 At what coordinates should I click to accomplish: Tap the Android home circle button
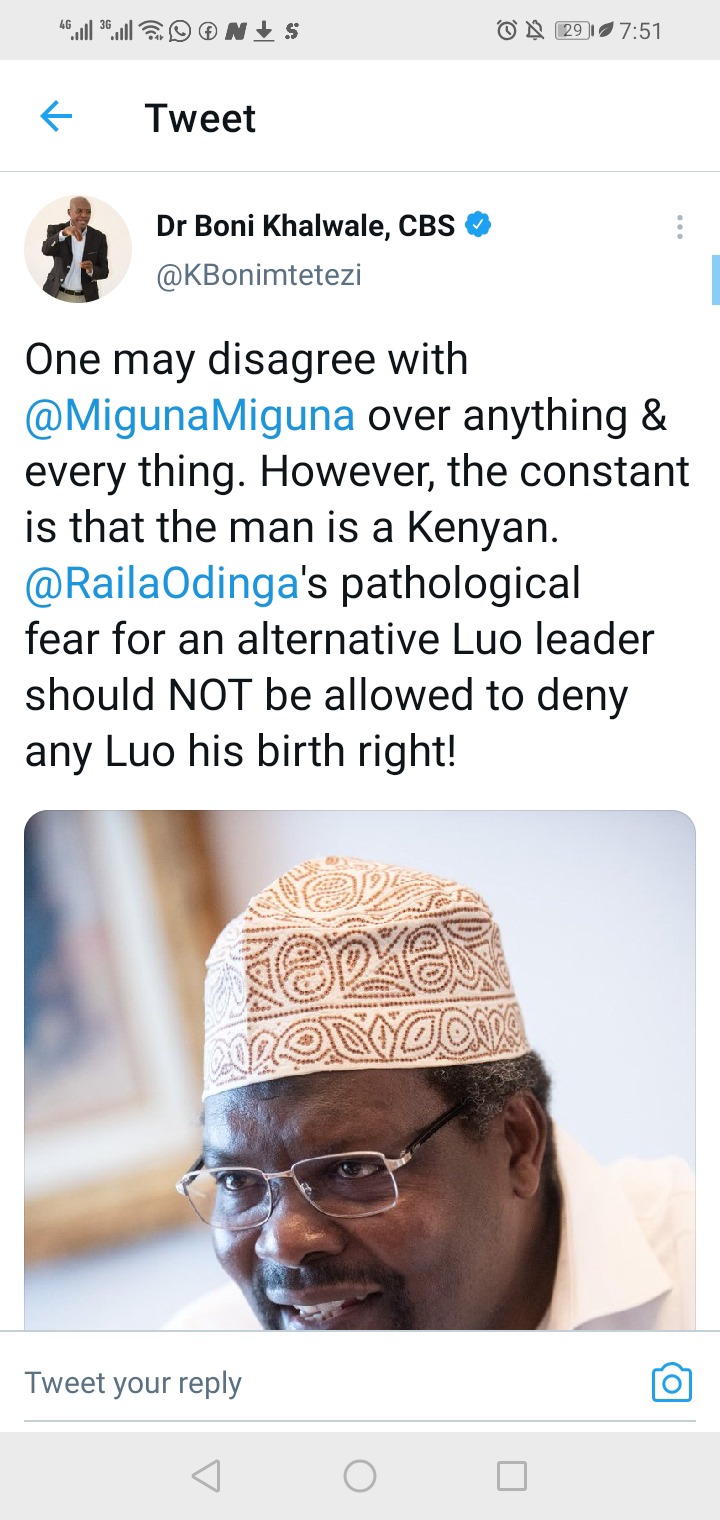360,1476
